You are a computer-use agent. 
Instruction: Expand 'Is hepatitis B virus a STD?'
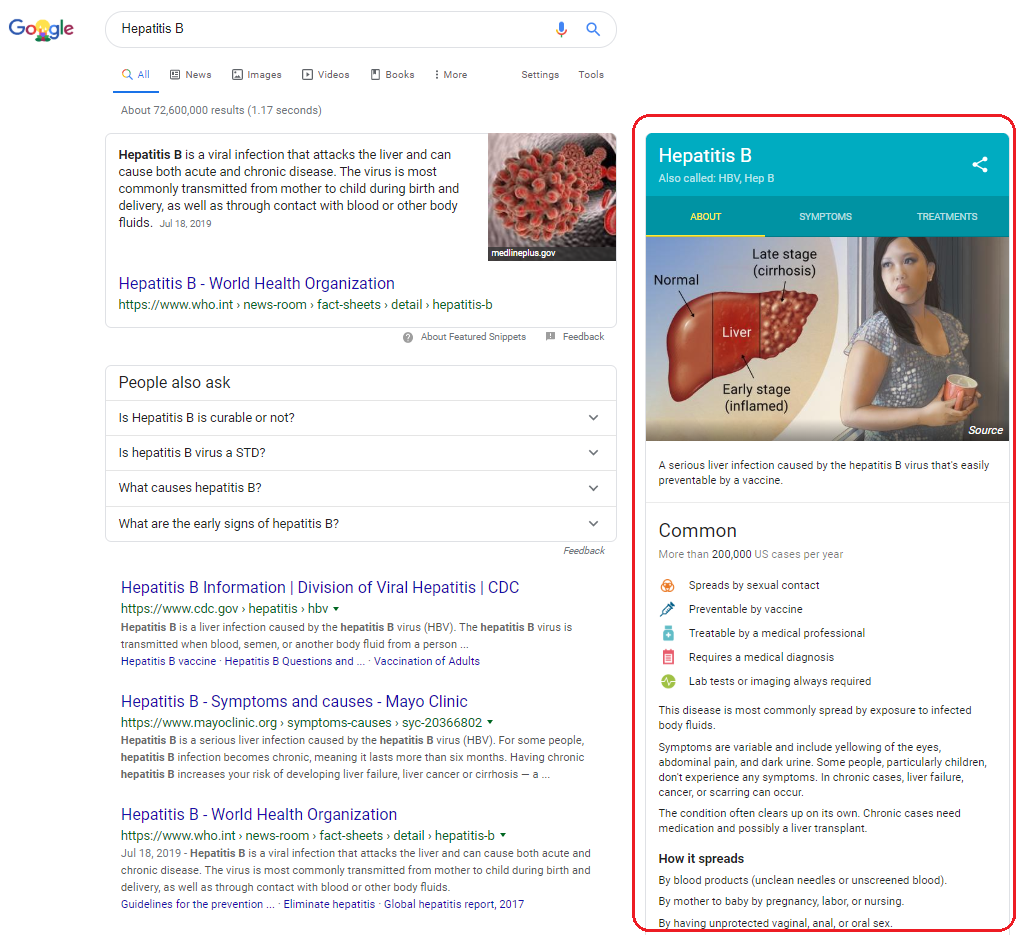click(x=361, y=453)
